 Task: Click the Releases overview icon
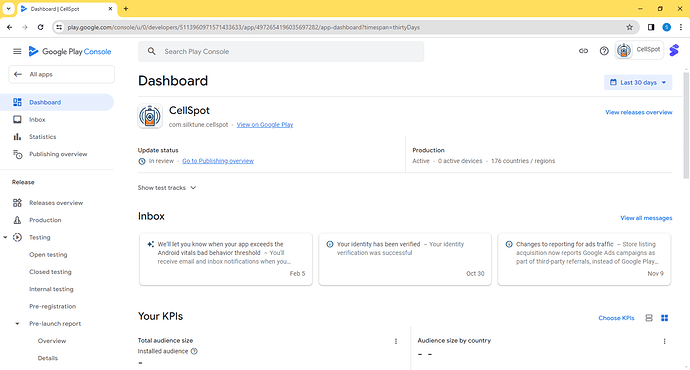tap(17, 203)
